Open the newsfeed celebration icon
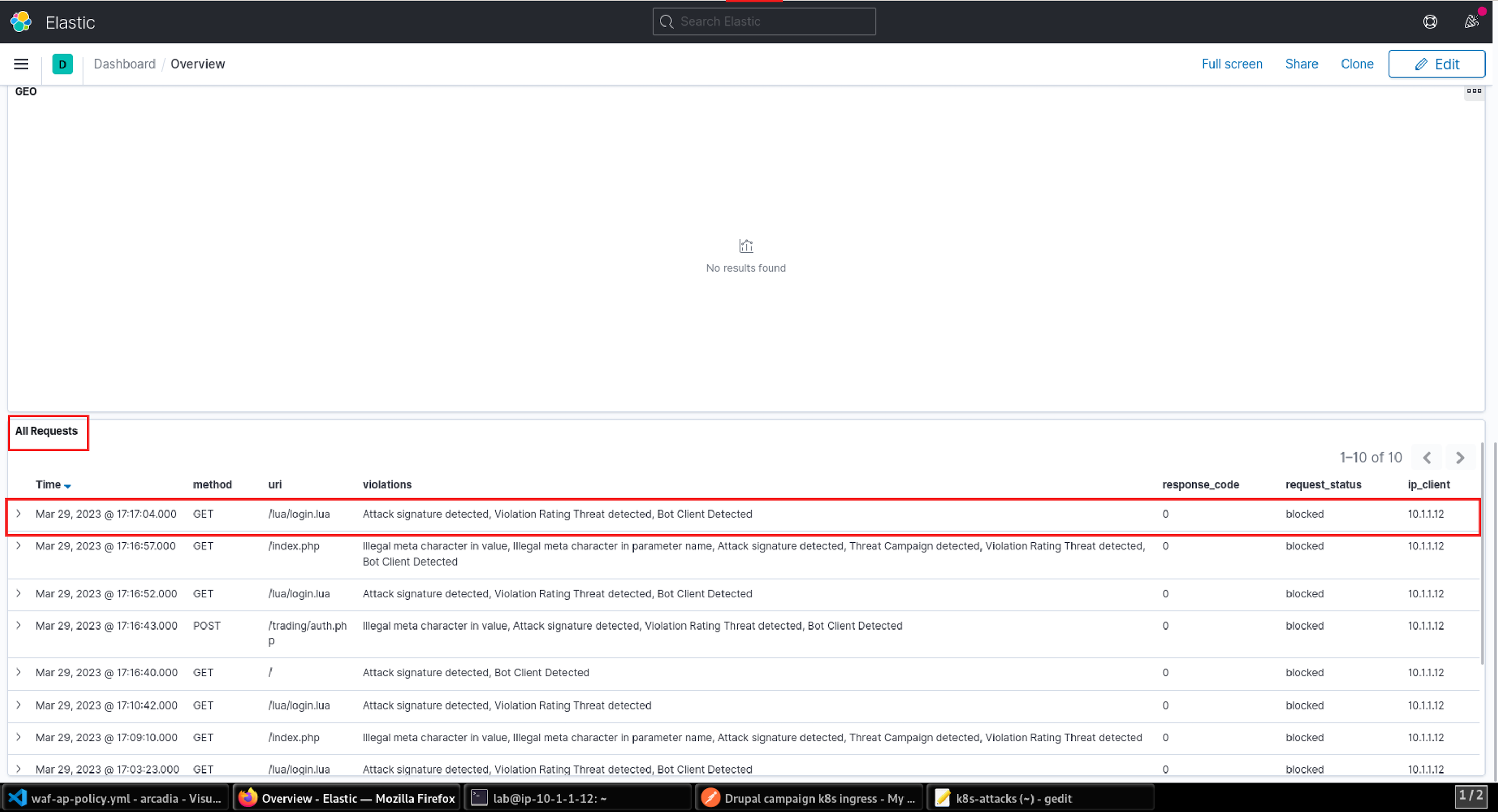Image resolution: width=1498 pixels, height=812 pixels. [1471, 21]
